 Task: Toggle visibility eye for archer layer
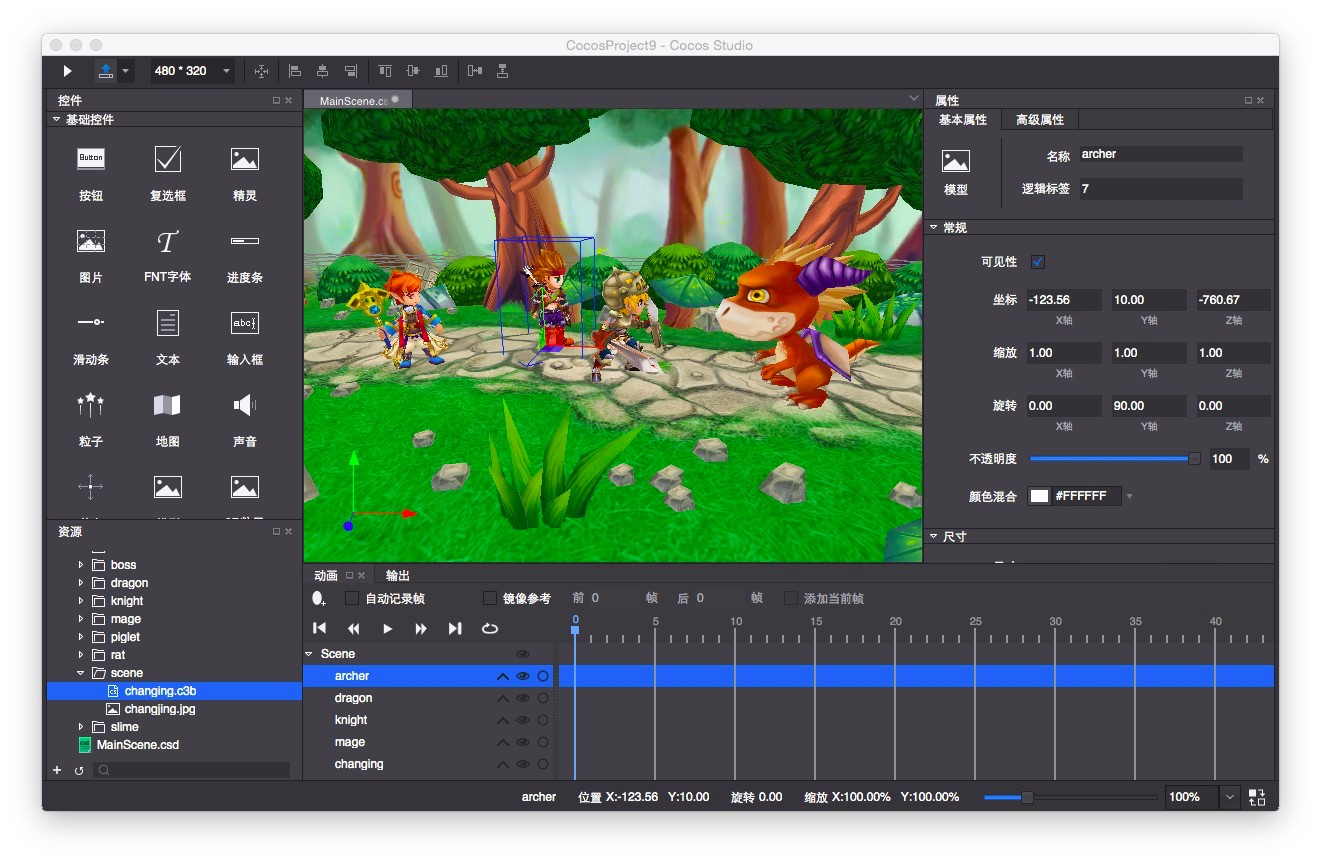click(523, 676)
